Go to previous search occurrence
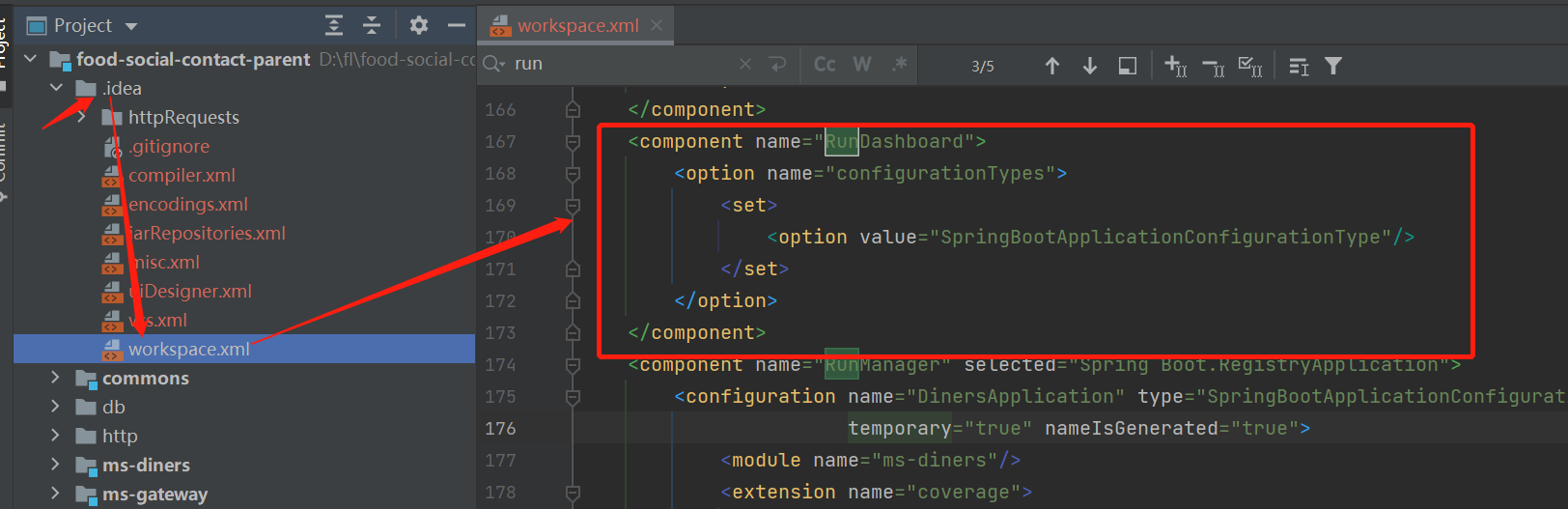Screen dimensions: 1568x509 point(1052,66)
